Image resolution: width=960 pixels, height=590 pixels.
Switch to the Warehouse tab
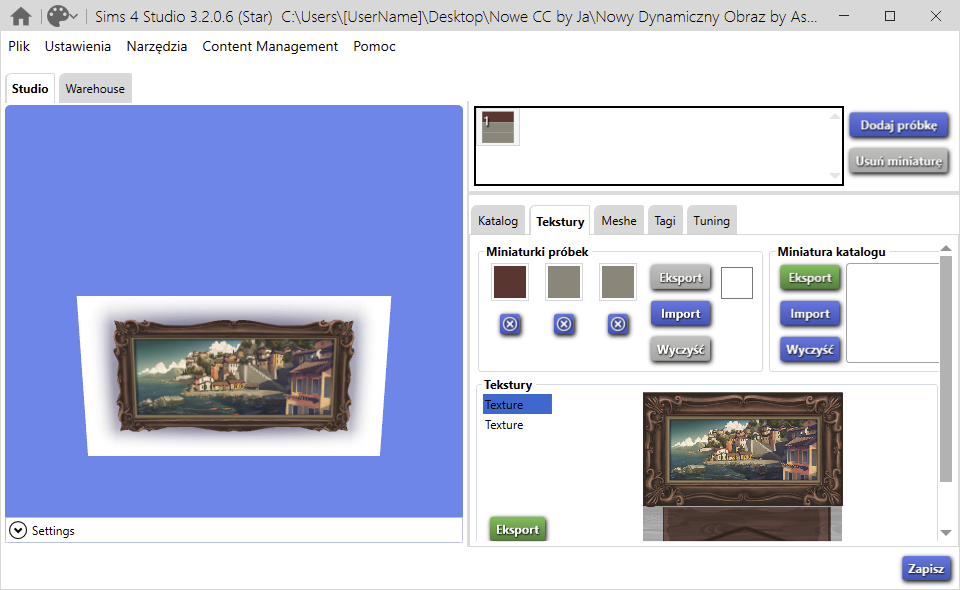[x=95, y=89]
